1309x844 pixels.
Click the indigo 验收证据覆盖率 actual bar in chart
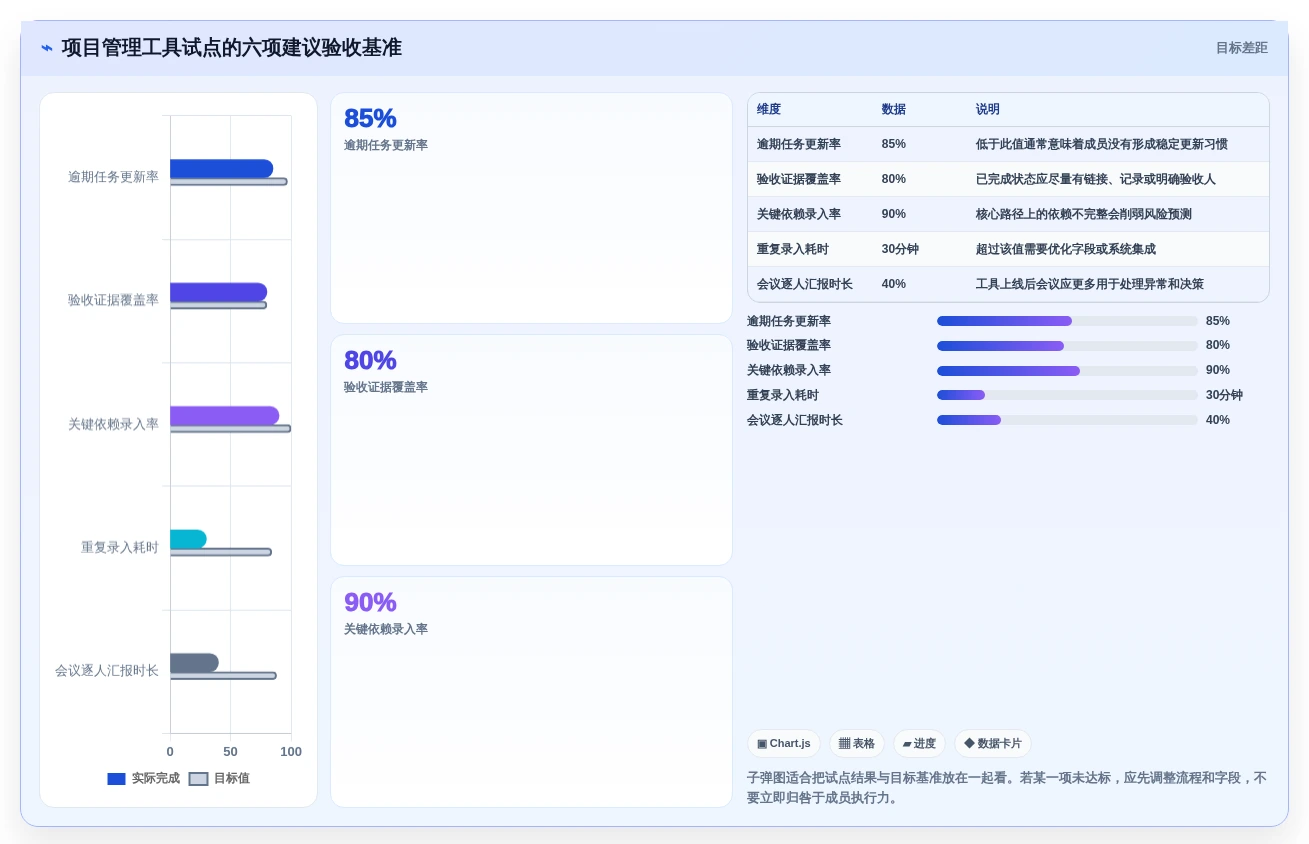[218, 292]
